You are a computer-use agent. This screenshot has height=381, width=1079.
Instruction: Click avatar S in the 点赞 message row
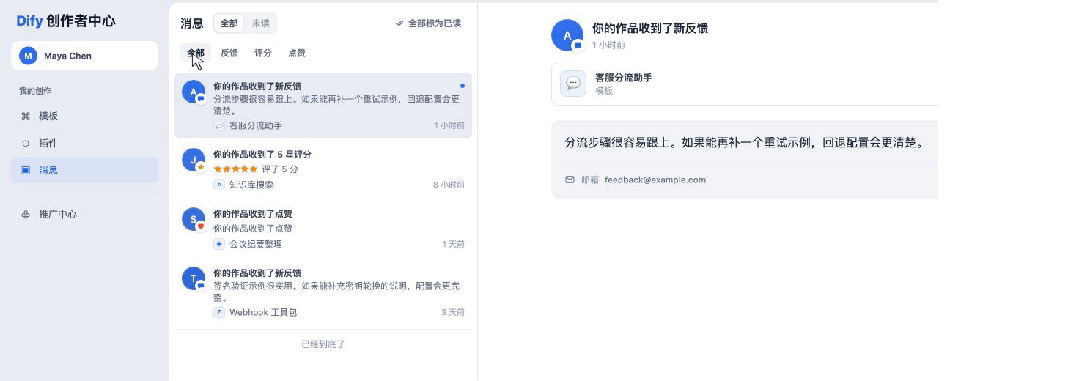(x=193, y=219)
